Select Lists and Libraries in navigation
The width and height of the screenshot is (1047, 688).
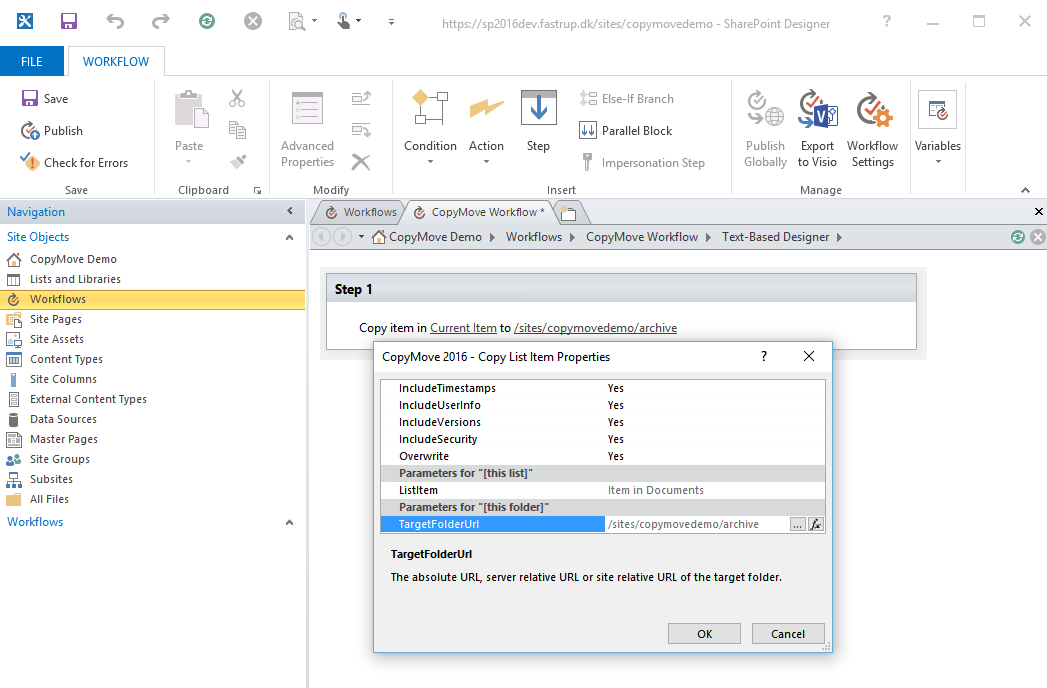[75, 279]
